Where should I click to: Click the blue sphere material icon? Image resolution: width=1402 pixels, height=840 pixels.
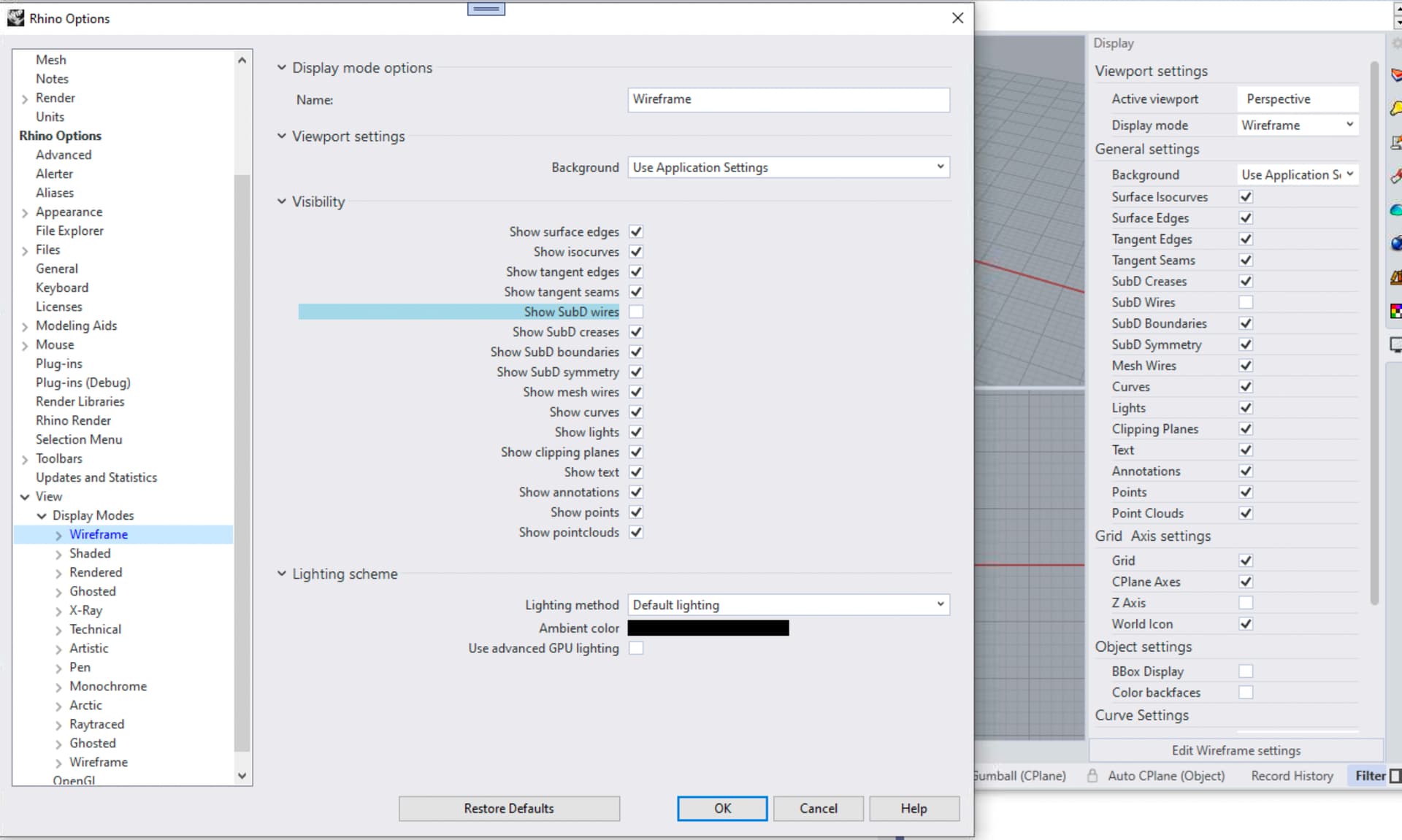pos(1396,244)
